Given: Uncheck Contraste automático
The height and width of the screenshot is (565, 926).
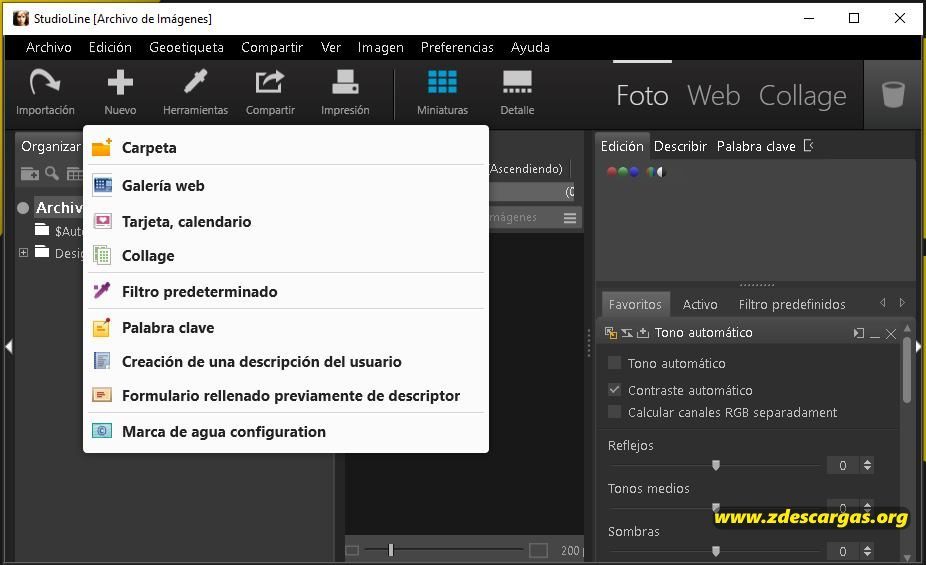Looking at the screenshot, I should tap(614, 390).
